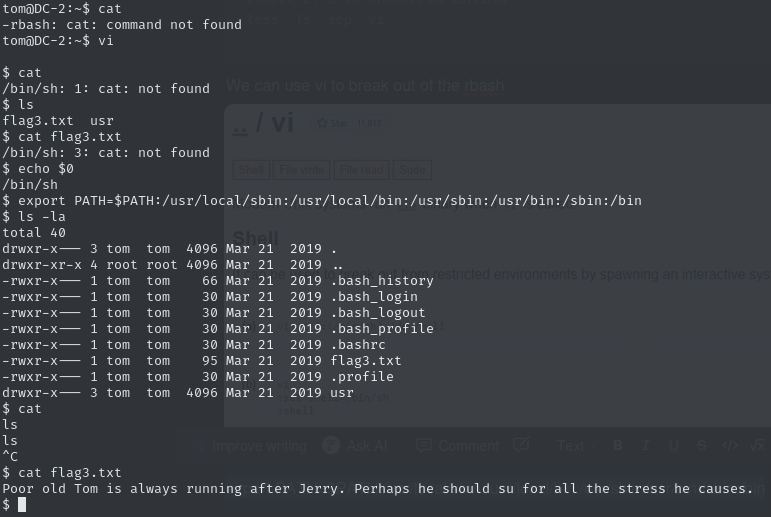This screenshot has height=517, width=771.
Task: Click flag3.txt in the ls -la listing
Action: (366, 361)
